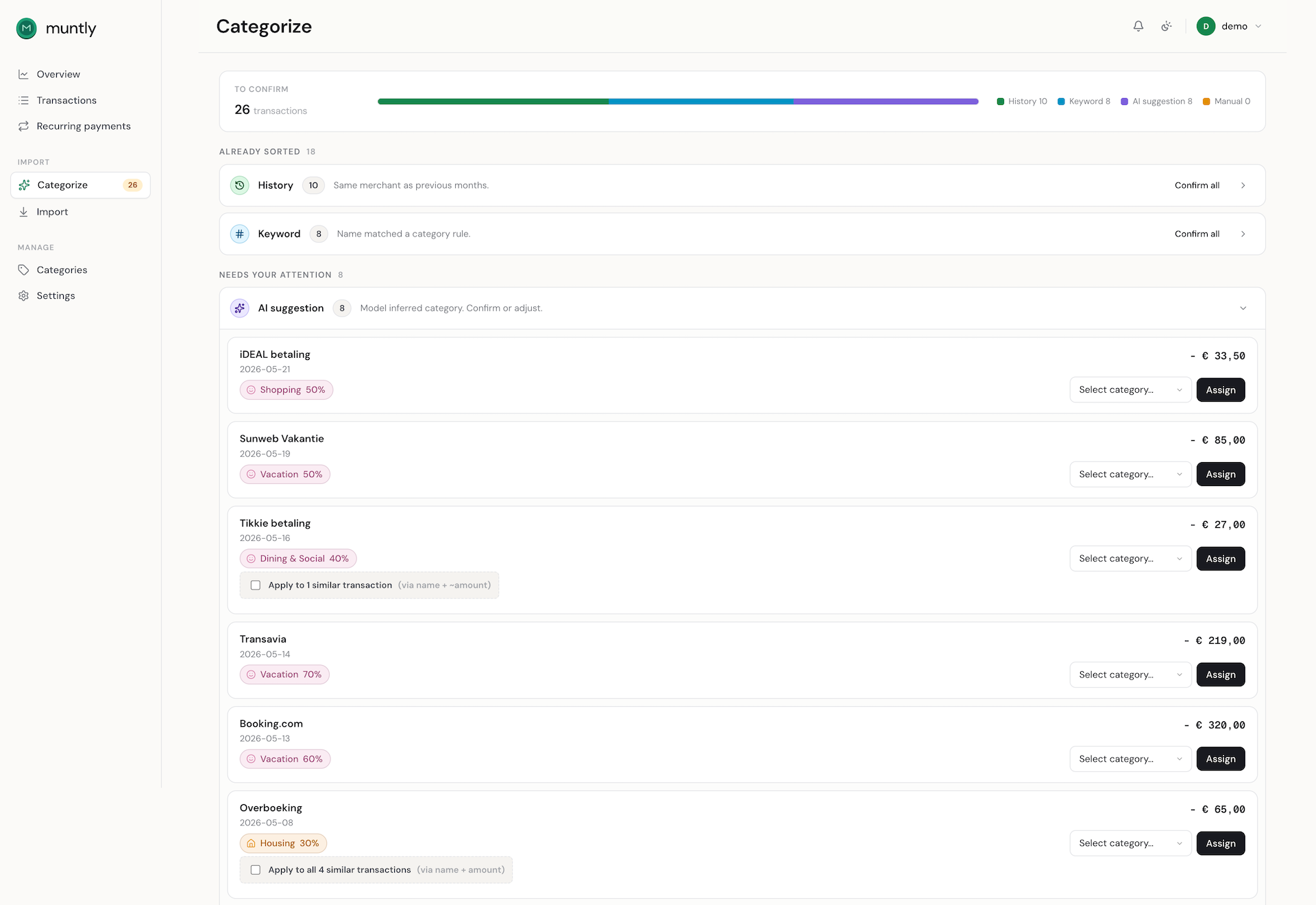Check Apply to 1 similar transaction
Screen dimensions: 1316x905
point(256,585)
